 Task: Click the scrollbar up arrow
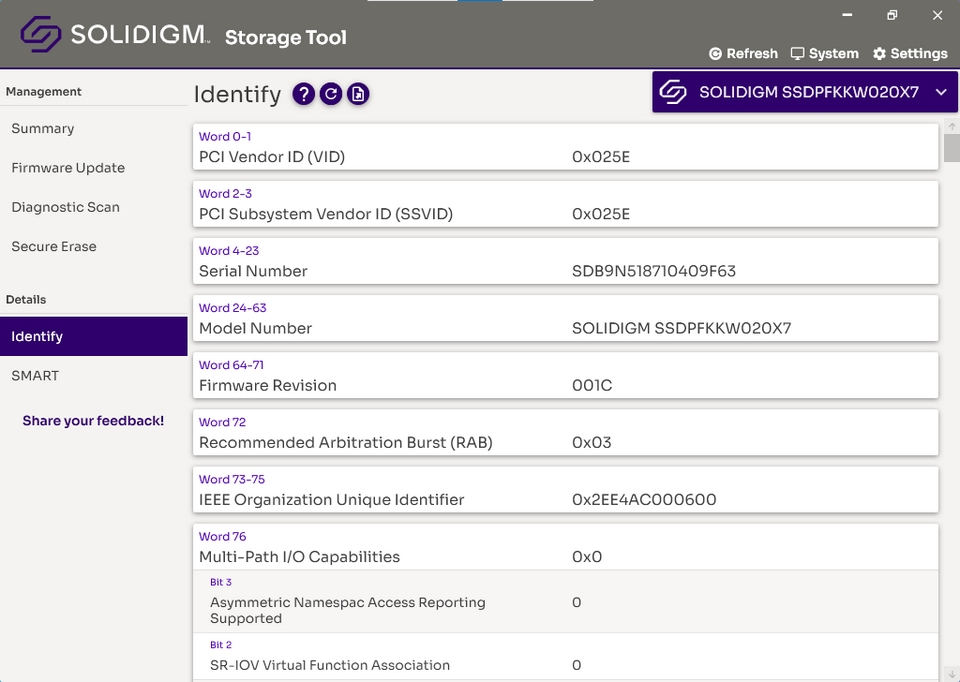[951, 126]
